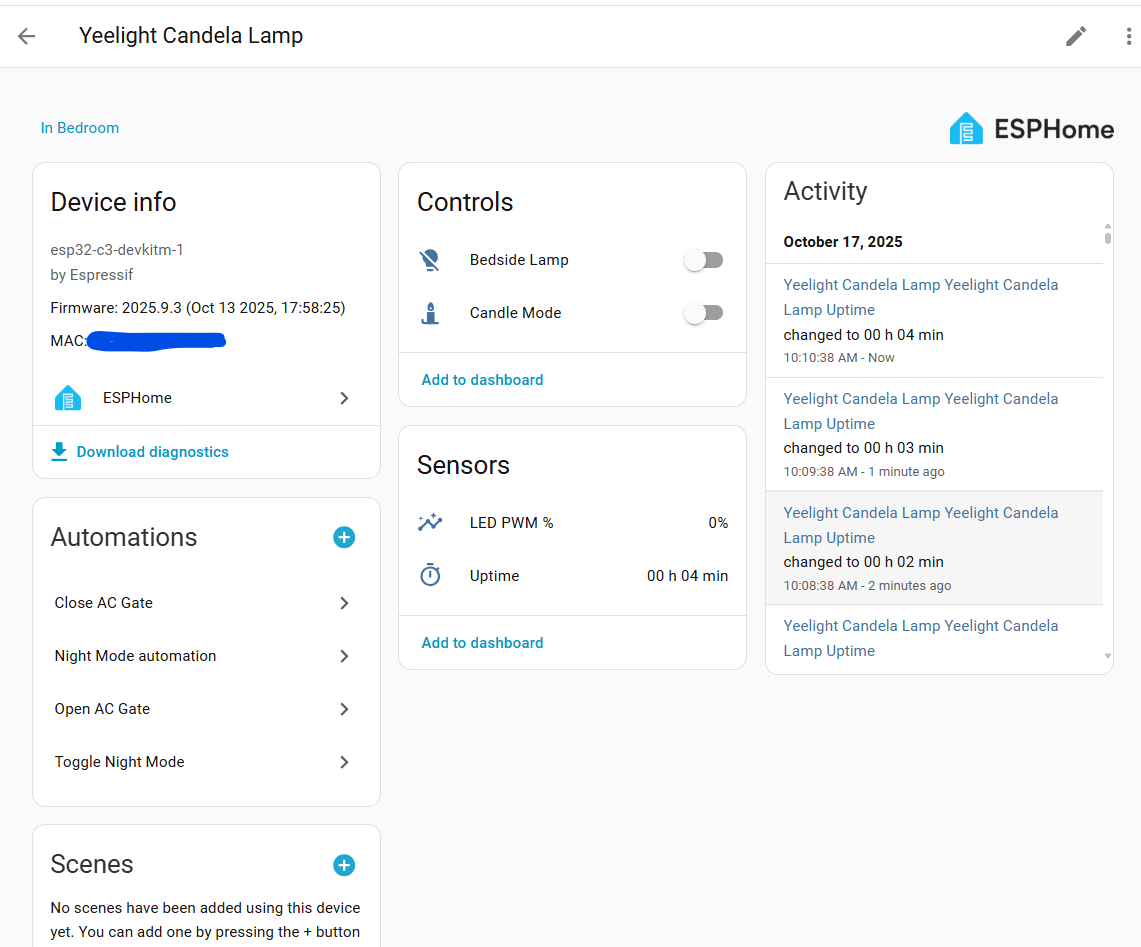Toggle the Bedside Lamp switch

click(x=703, y=260)
